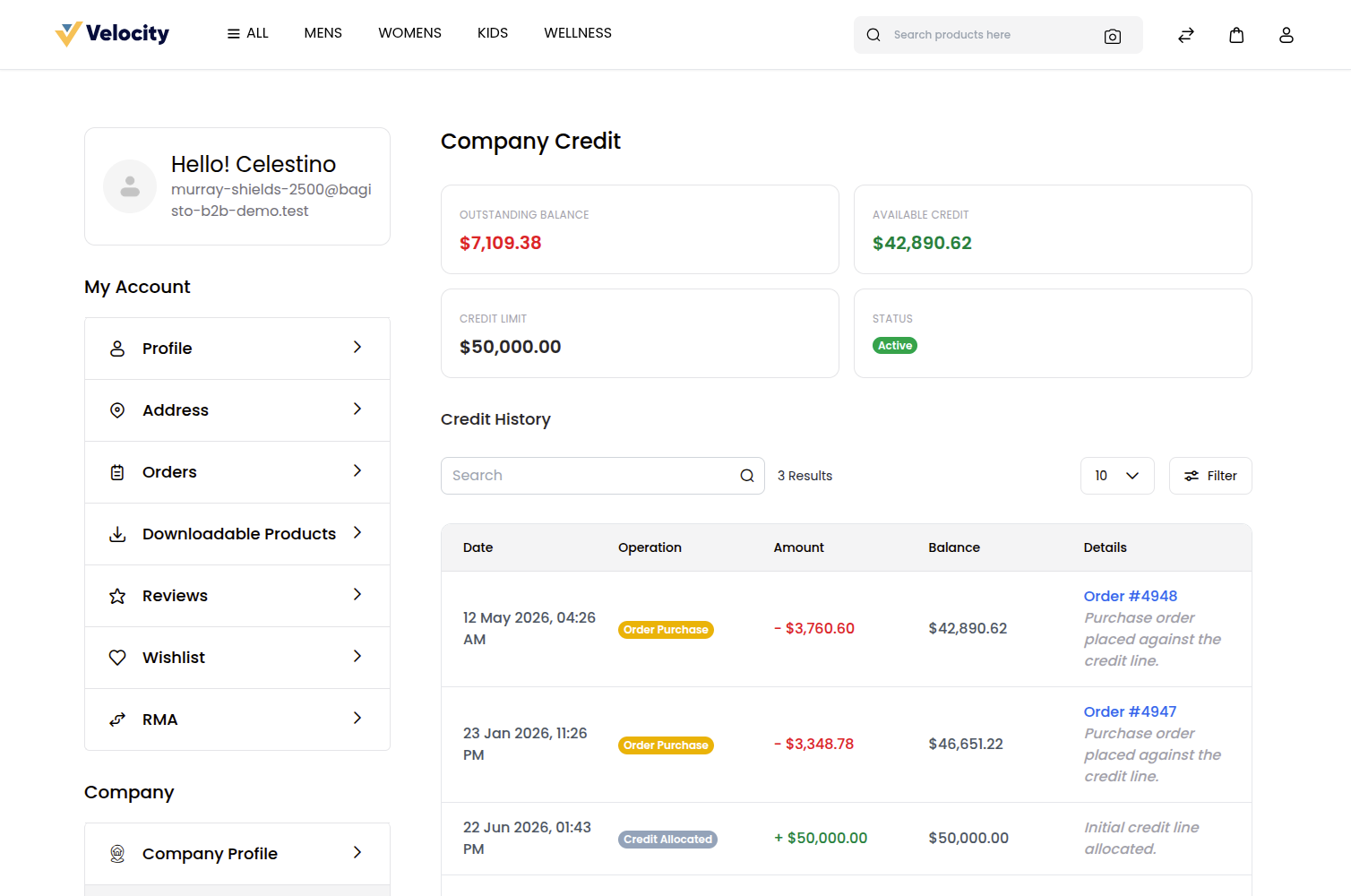Click the 12 May 2026, 04:26 AM date
This screenshot has height=896, width=1351.
pyautogui.click(x=529, y=629)
